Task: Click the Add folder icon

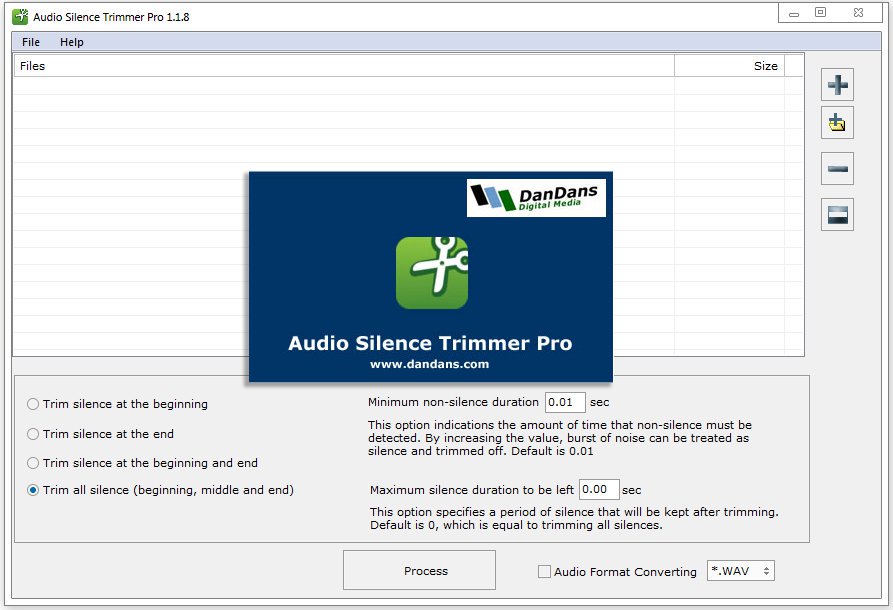Action: coord(837,122)
